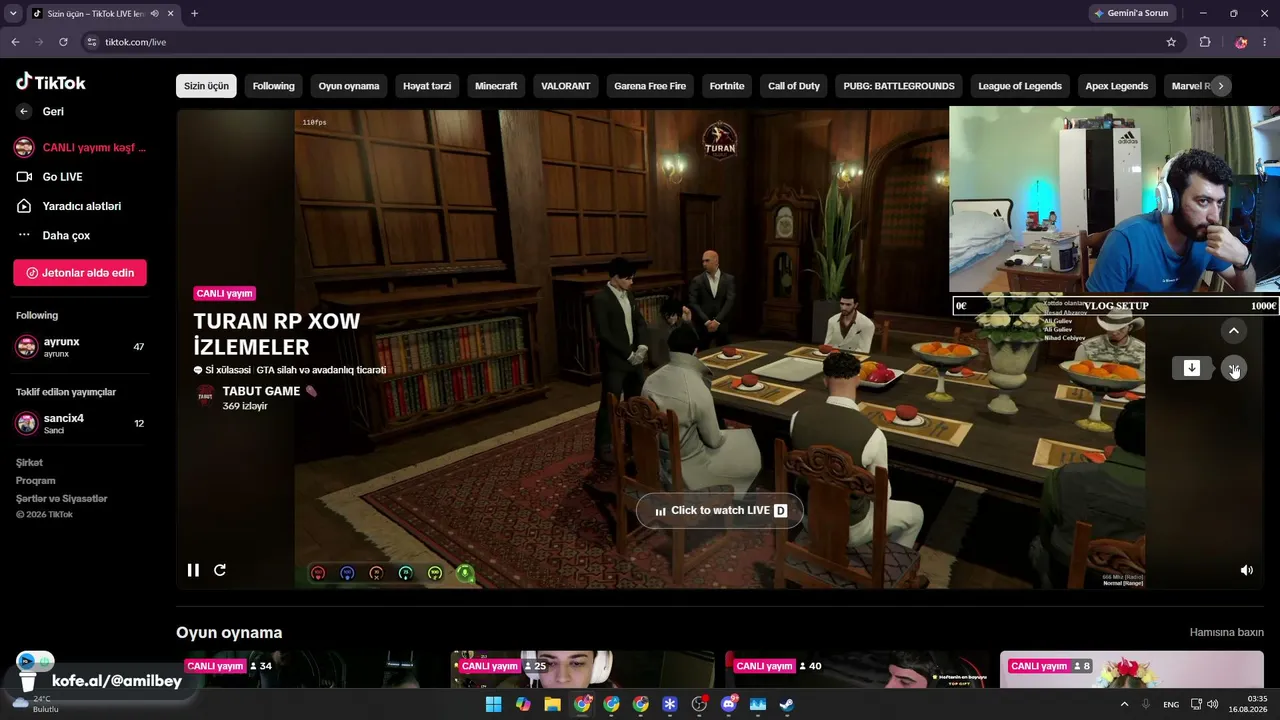1280x720 pixels.
Task: Expand the tab search dropdown
Action: pyautogui.click(x=12, y=13)
